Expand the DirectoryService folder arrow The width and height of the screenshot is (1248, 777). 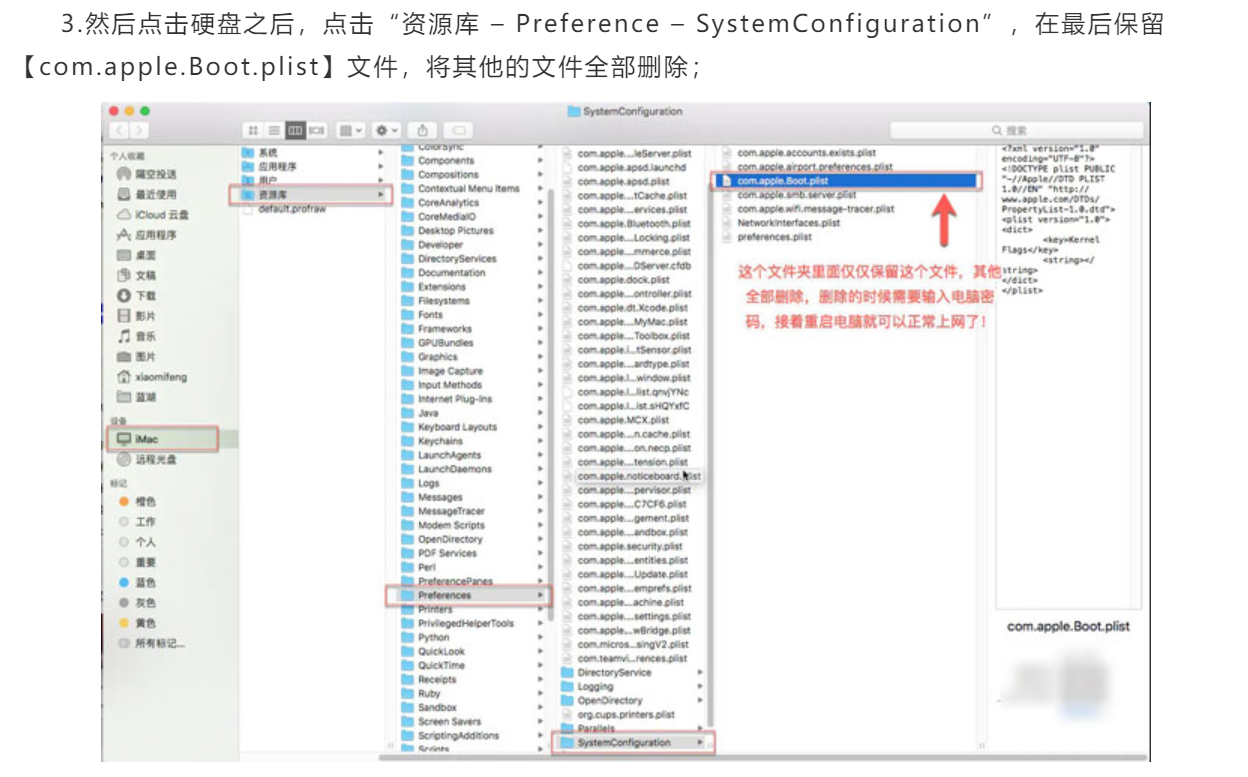[x=700, y=673]
